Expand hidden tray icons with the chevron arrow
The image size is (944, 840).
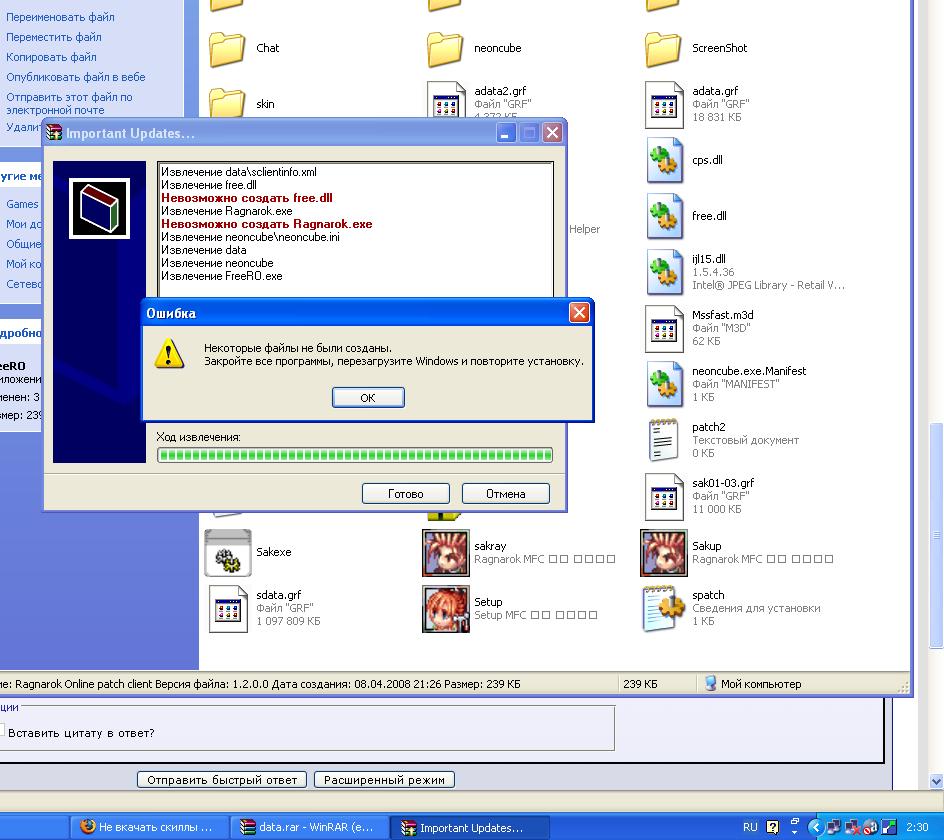(815, 827)
